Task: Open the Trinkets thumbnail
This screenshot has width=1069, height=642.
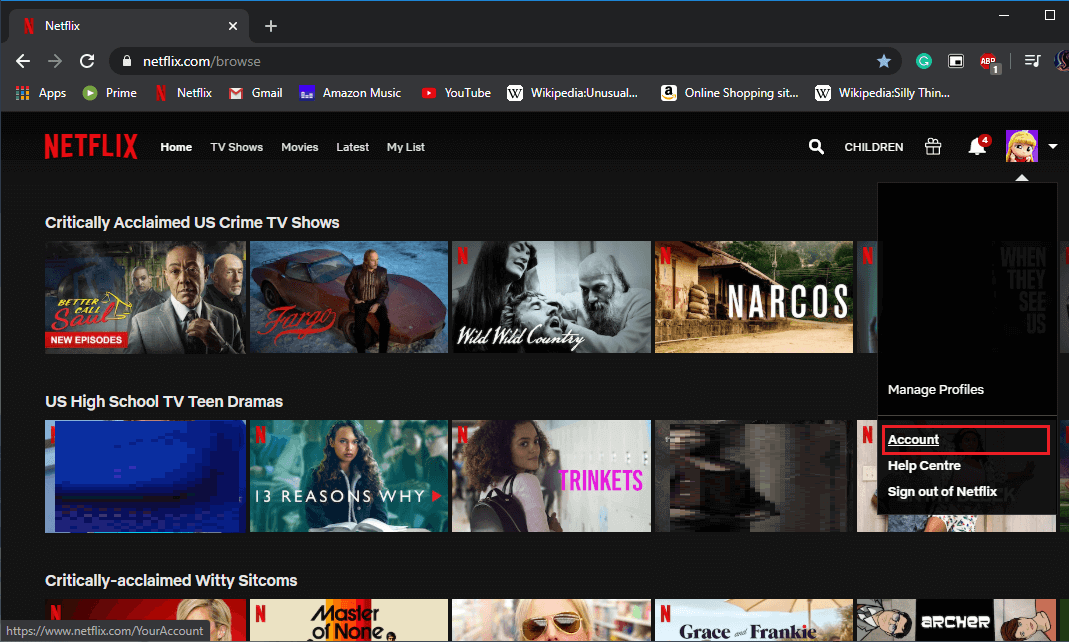Action: 552,476
